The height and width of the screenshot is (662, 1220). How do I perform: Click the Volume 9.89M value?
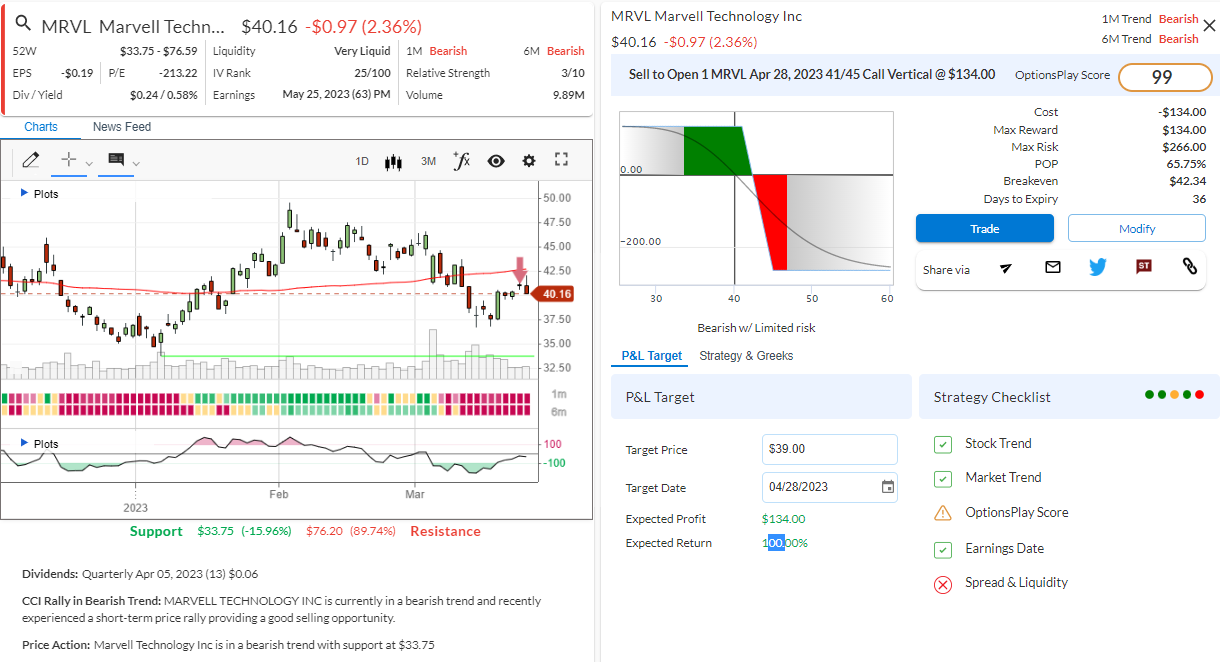tap(568, 95)
